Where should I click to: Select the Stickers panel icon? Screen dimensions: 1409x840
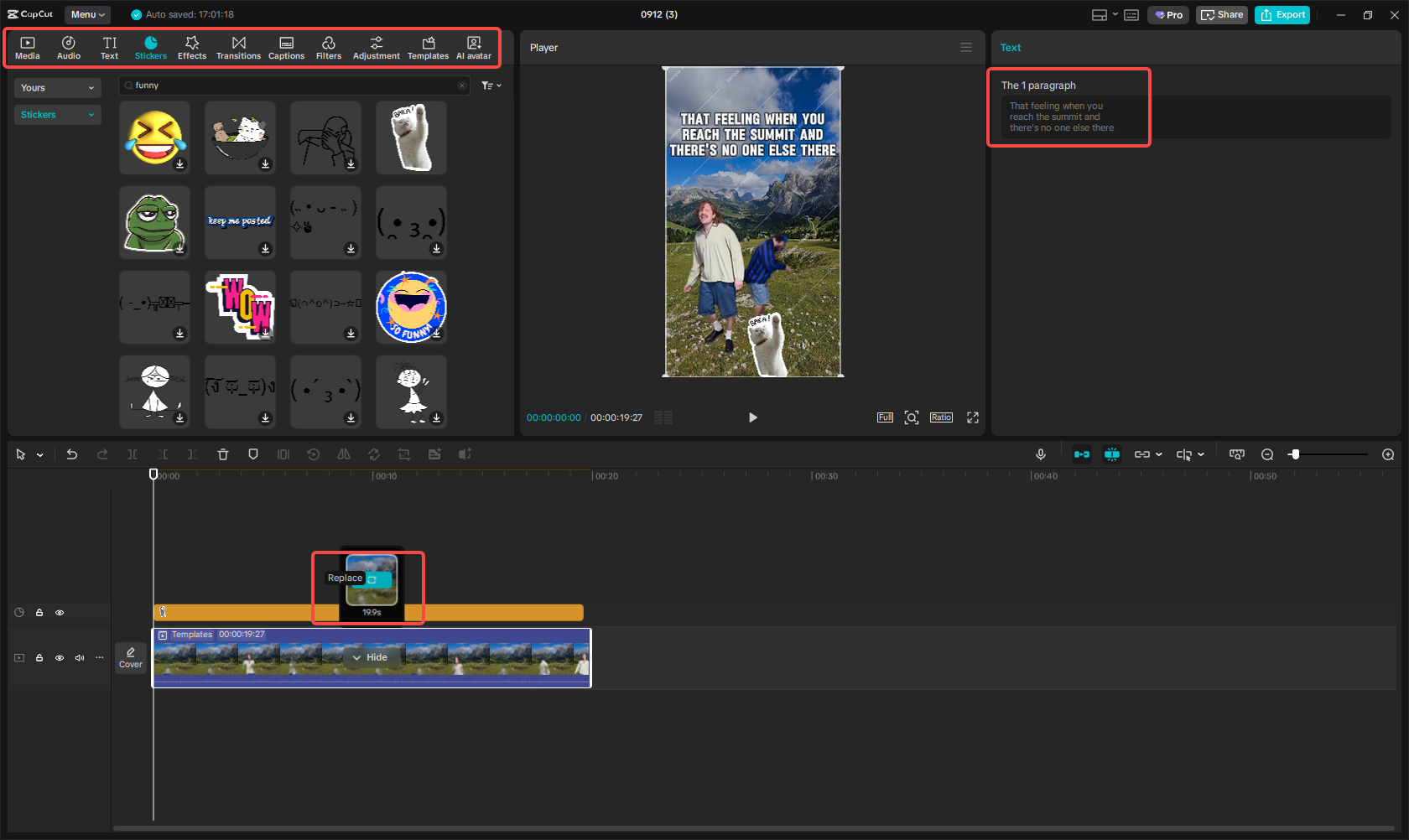point(151,46)
